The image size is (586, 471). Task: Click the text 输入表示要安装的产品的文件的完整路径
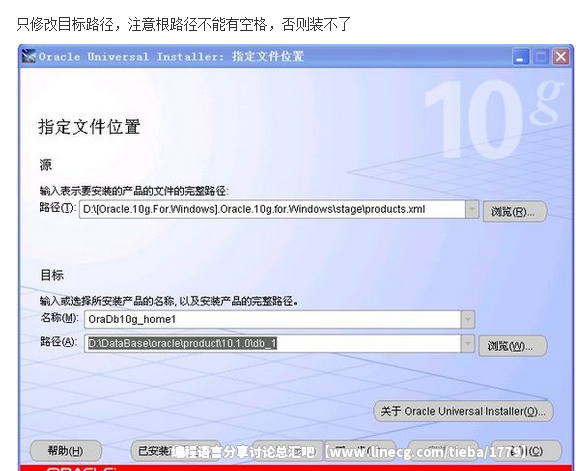click(x=133, y=191)
